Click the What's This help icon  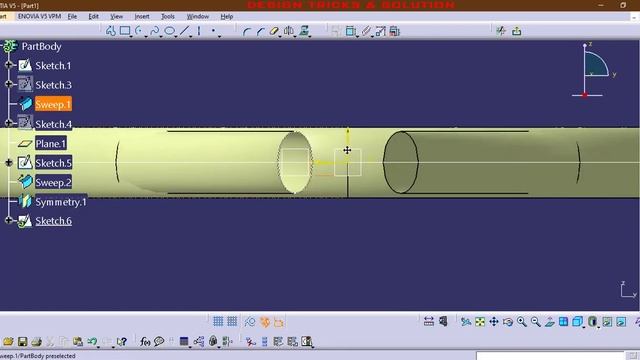tap(121, 341)
